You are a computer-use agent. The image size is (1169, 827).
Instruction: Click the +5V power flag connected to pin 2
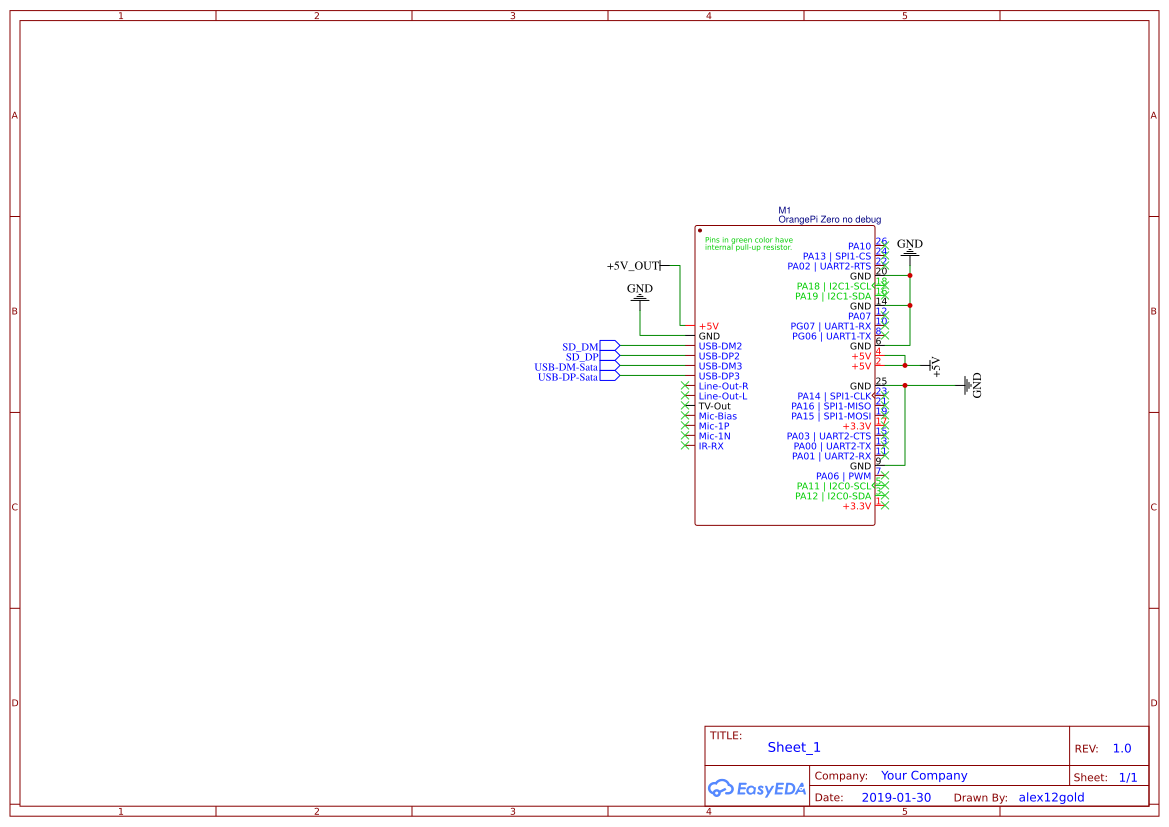pyautogui.click(x=934, y=366)
